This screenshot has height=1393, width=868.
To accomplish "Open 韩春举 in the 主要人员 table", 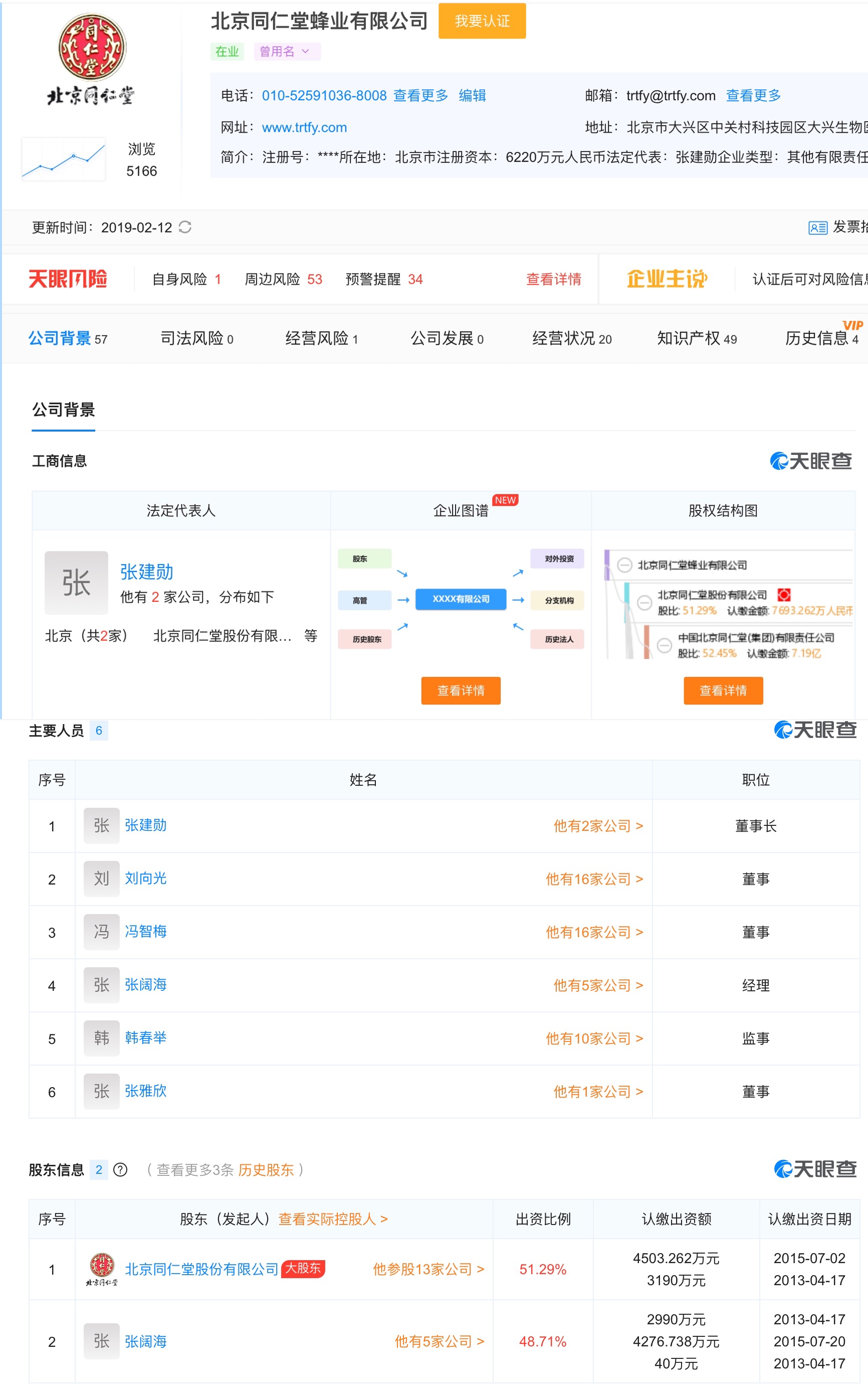I will pos(146,1037).
